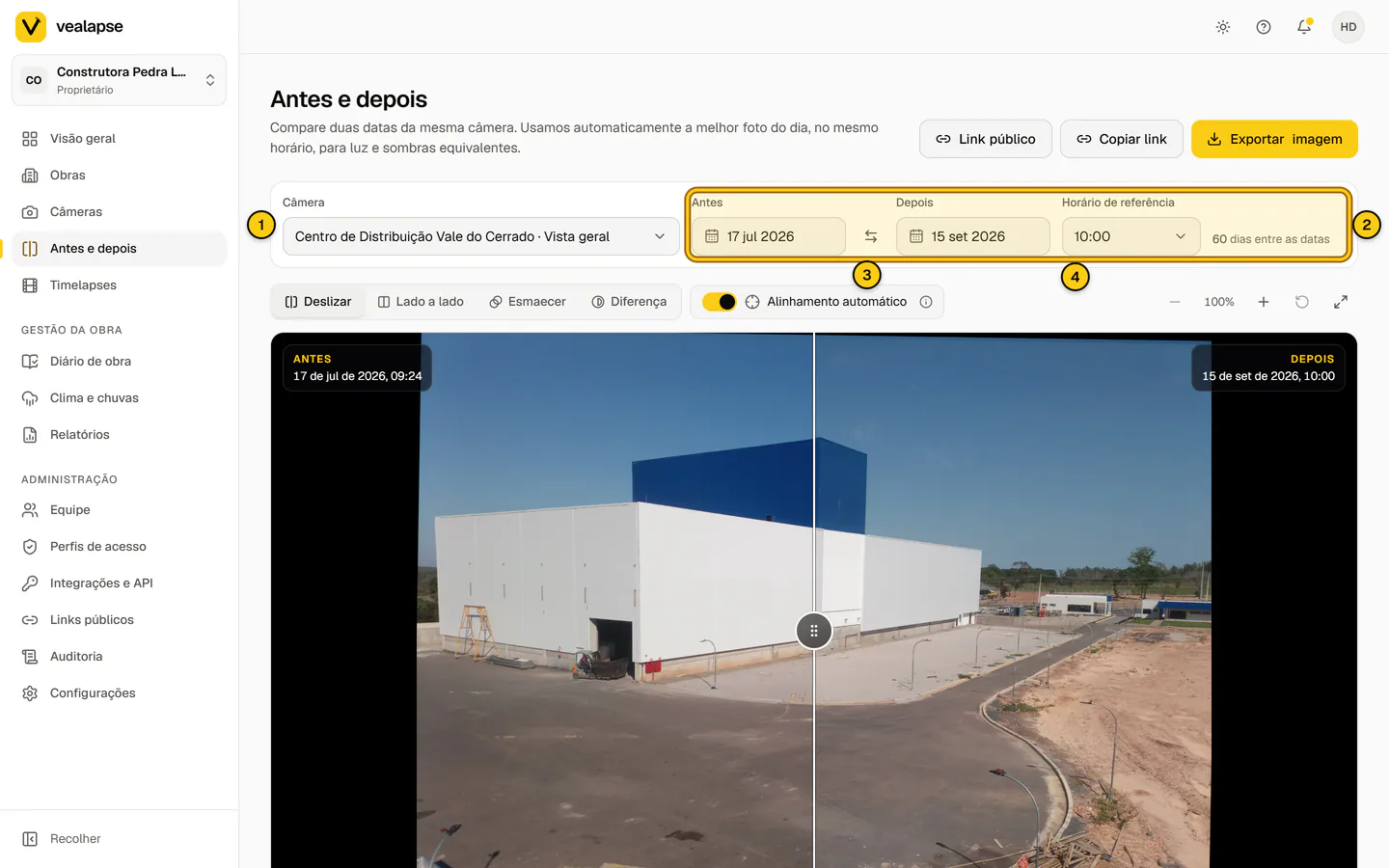The image size is (1389, 868).
Task: Open Perfis de acesso page
Action: (119, 547)
